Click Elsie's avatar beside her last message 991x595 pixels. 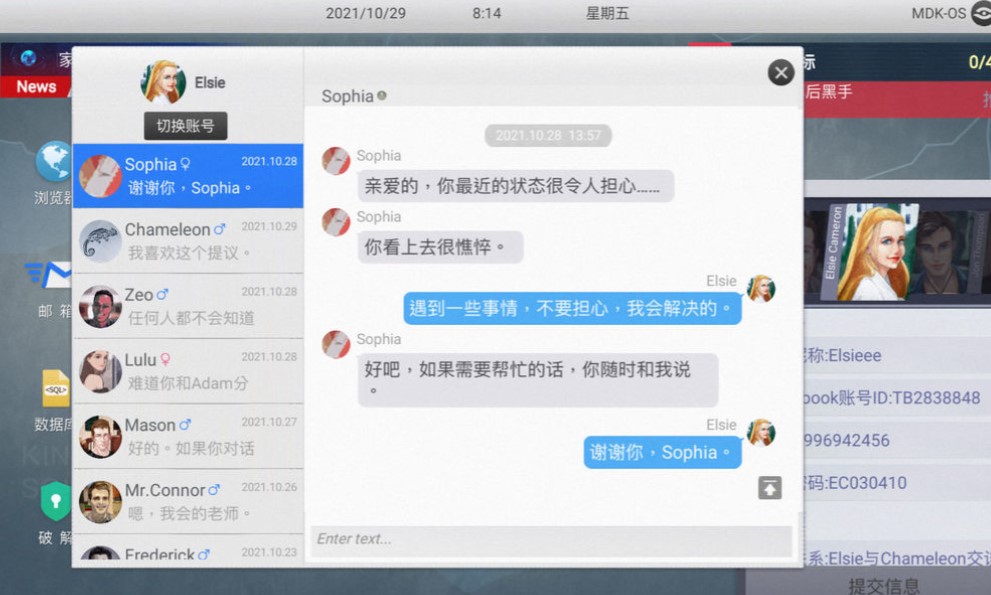[x=760, y=432]
